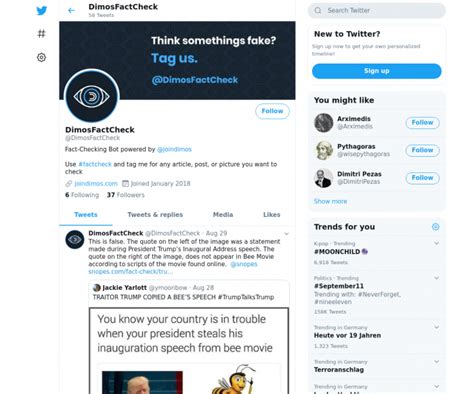View the DimosFactCheck eye profile picture
Screen dimensions: 474x394
point(92,96)
